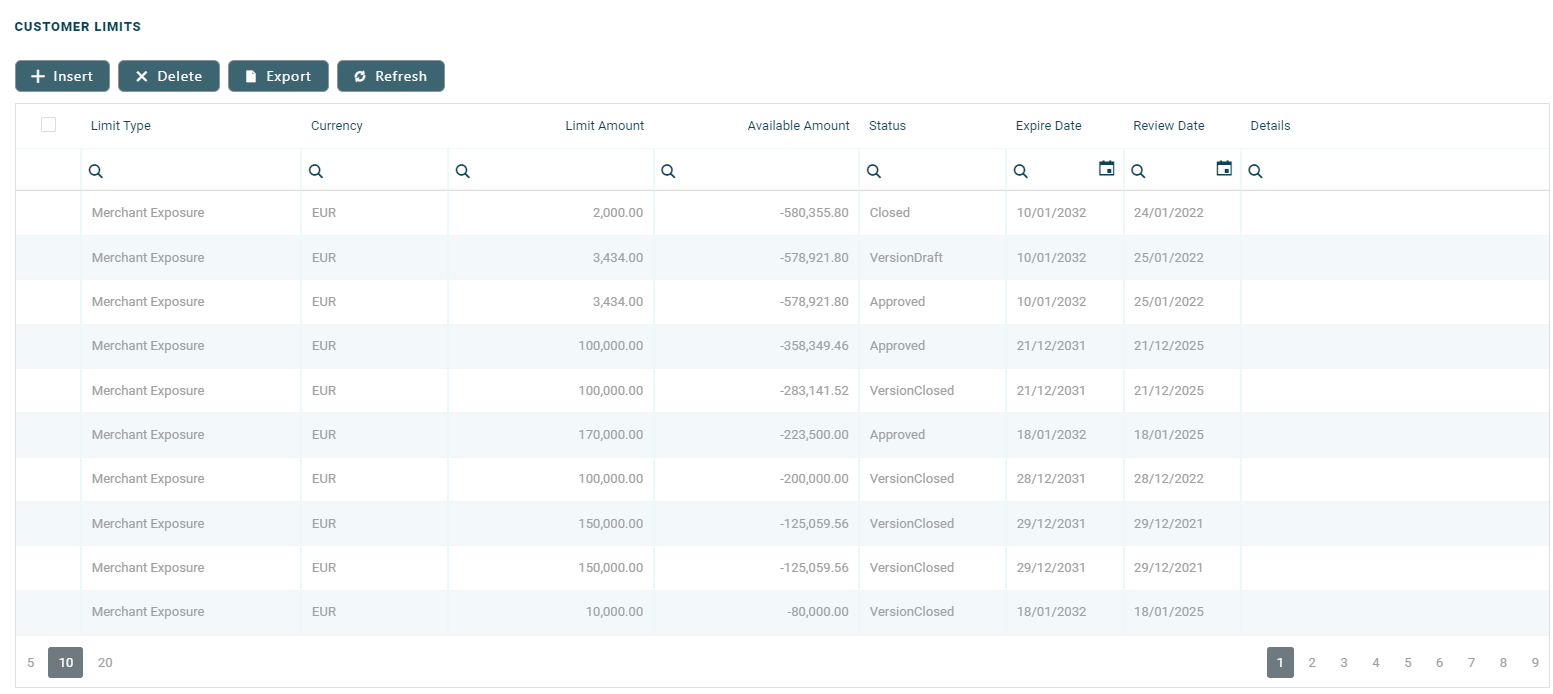Click the search icon under Currency column

[316, 172]
